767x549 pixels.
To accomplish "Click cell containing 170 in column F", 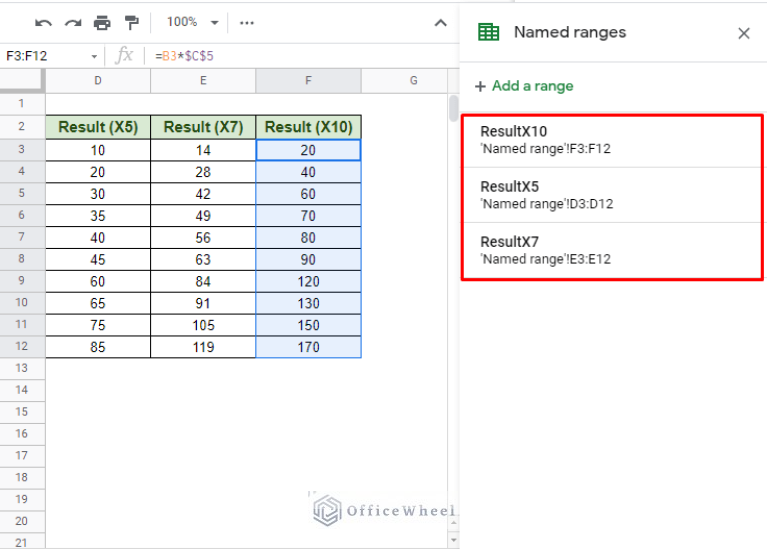I will tap(308, 347).
